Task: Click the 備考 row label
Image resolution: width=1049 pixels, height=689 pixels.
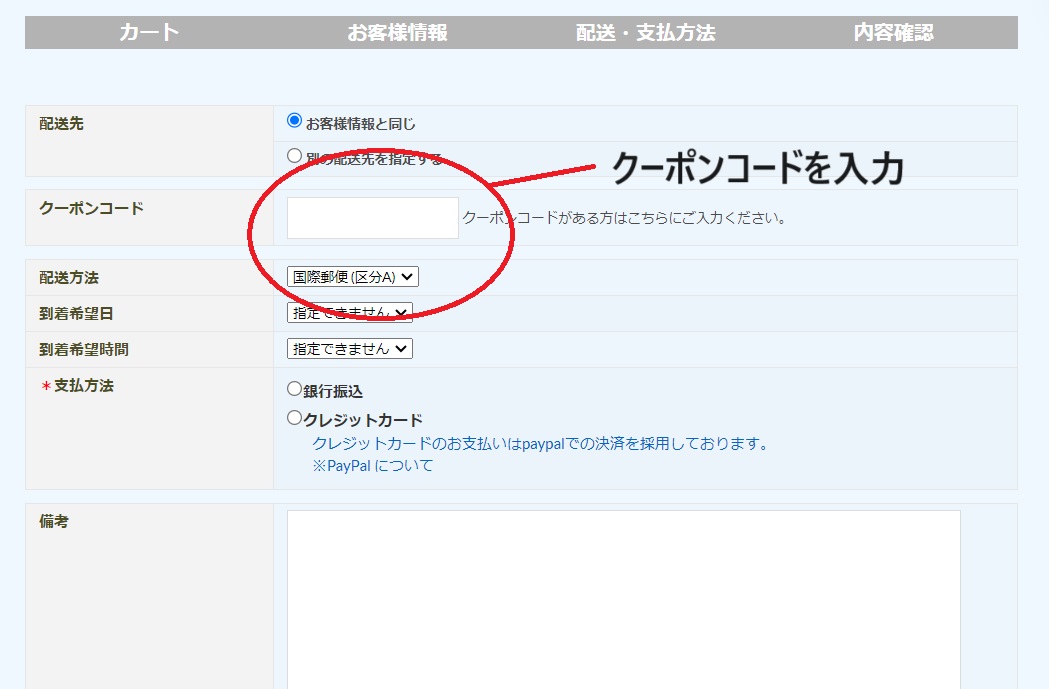Action: click(x=54, y=521)
